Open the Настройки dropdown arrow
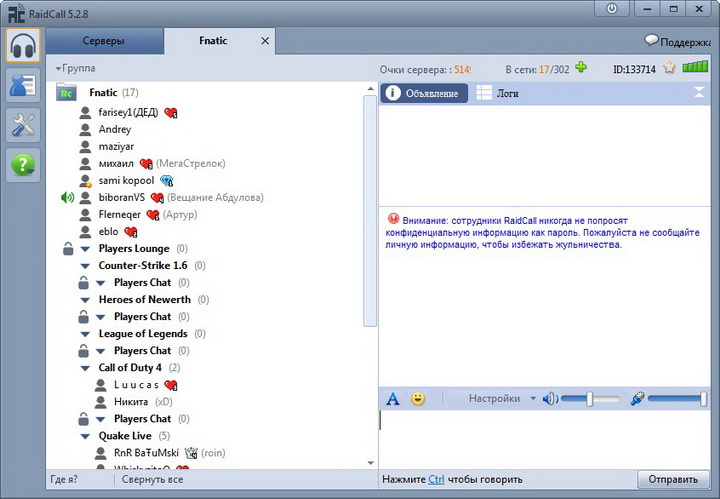 (x=533, y=398)
